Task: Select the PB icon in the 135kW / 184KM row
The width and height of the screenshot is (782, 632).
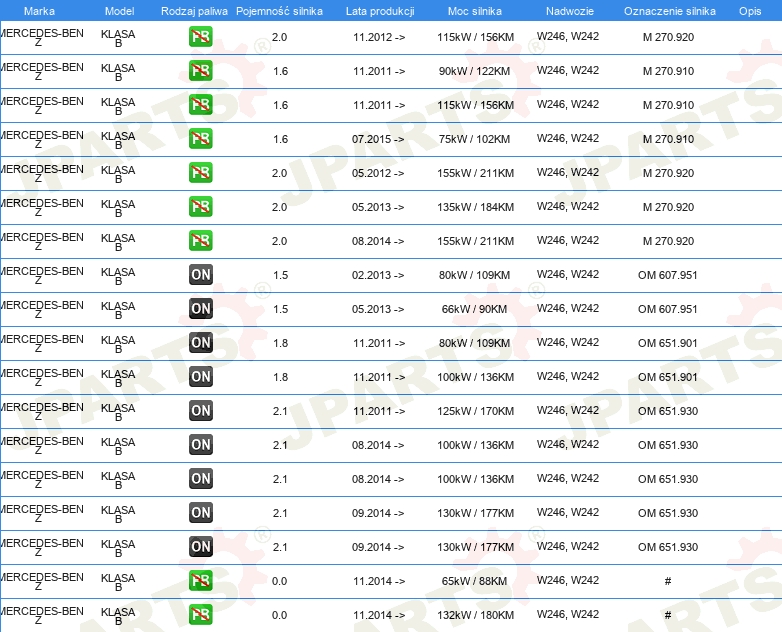Action: (201, 207)
